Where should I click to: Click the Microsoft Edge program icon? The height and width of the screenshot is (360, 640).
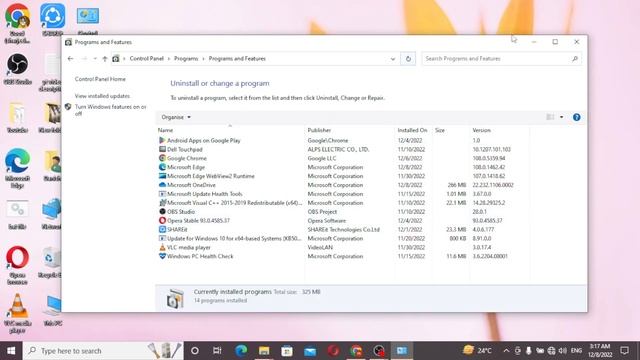pyautogui.click(x=162, y=167)
